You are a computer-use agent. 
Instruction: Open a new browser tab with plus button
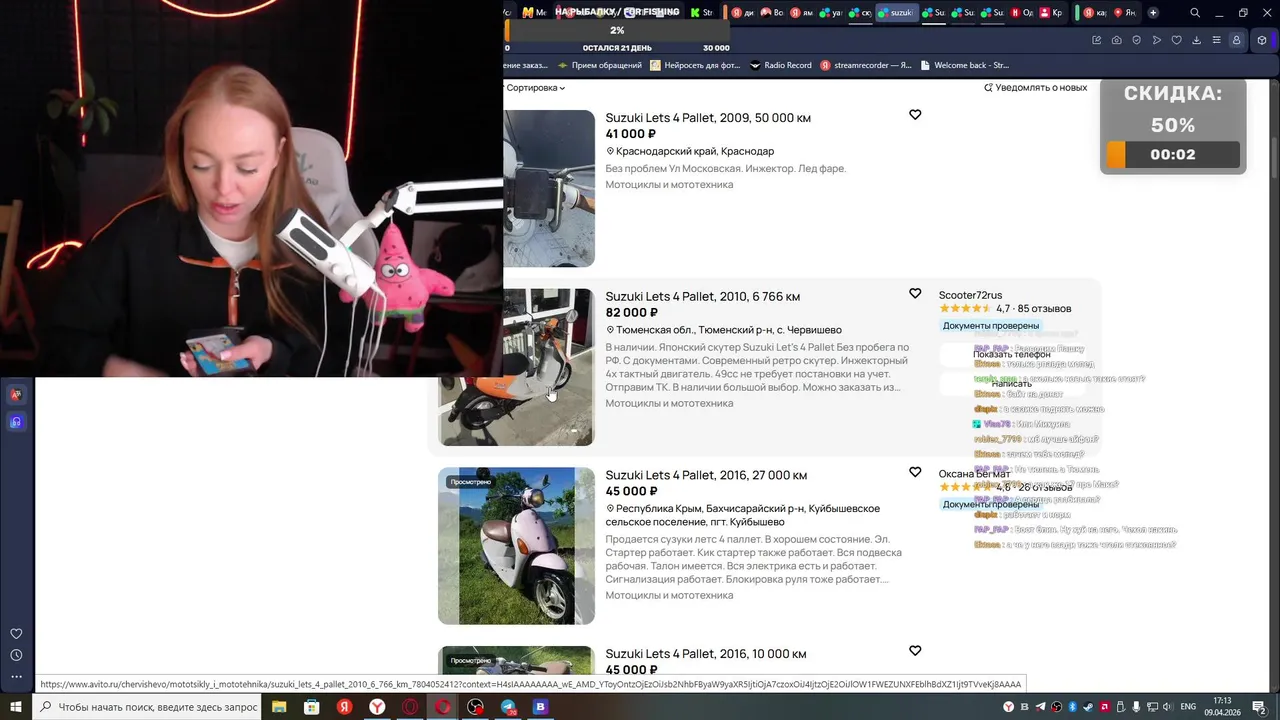pos(1153,13)
